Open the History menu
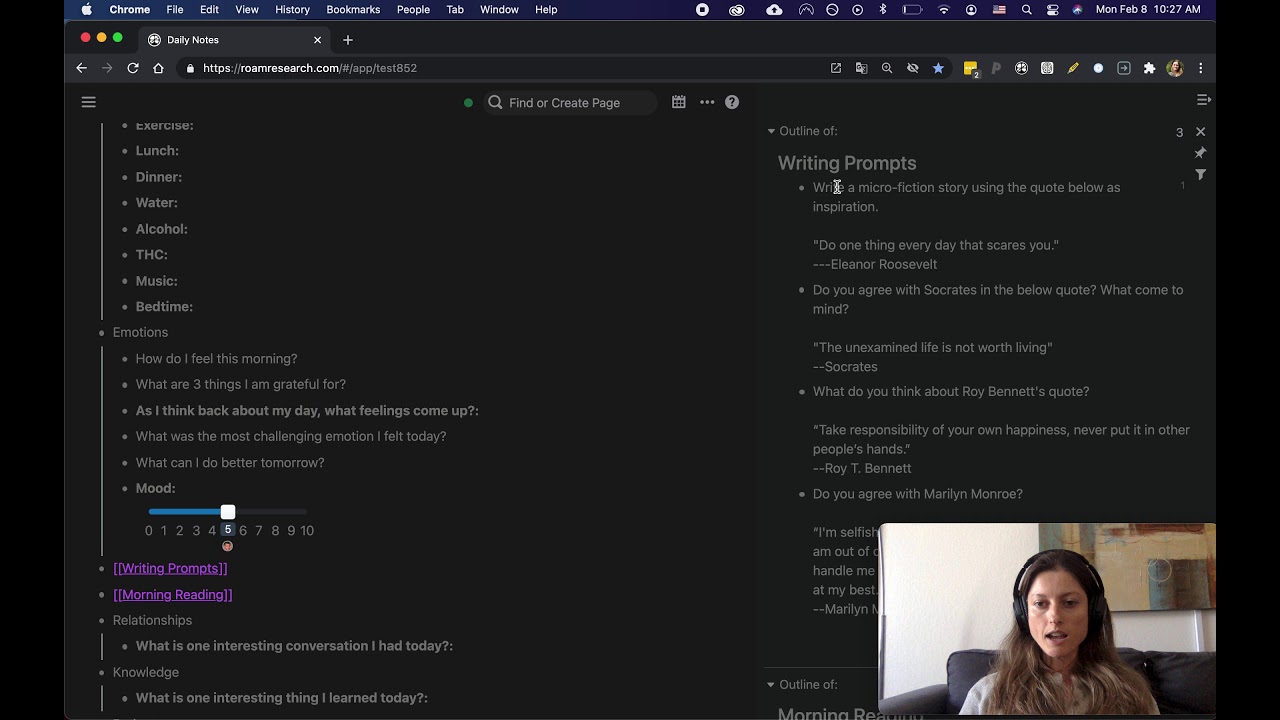Viewport: 1280px width, 720px height. 292,9
